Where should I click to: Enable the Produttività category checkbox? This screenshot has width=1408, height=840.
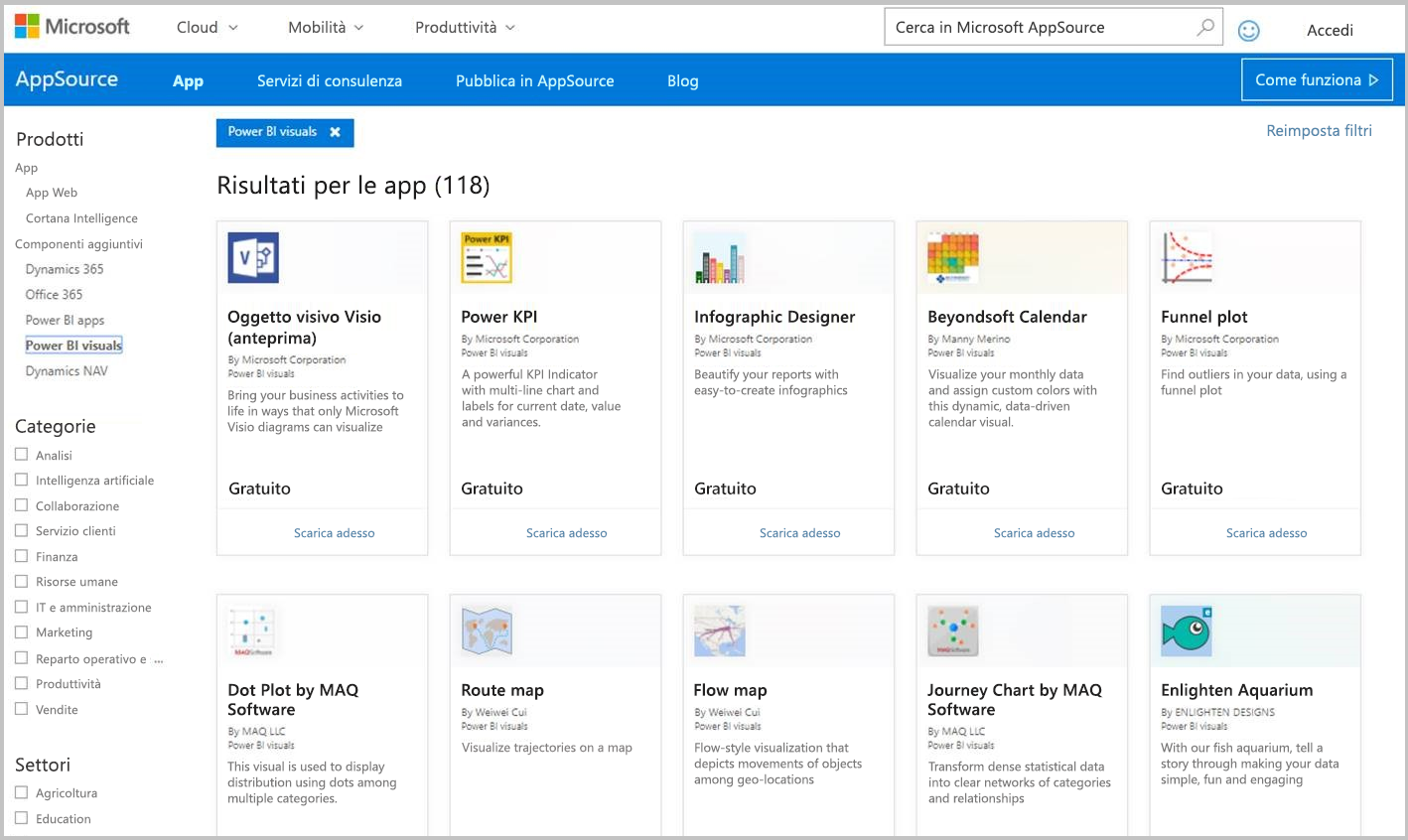(x=22, y=683)
